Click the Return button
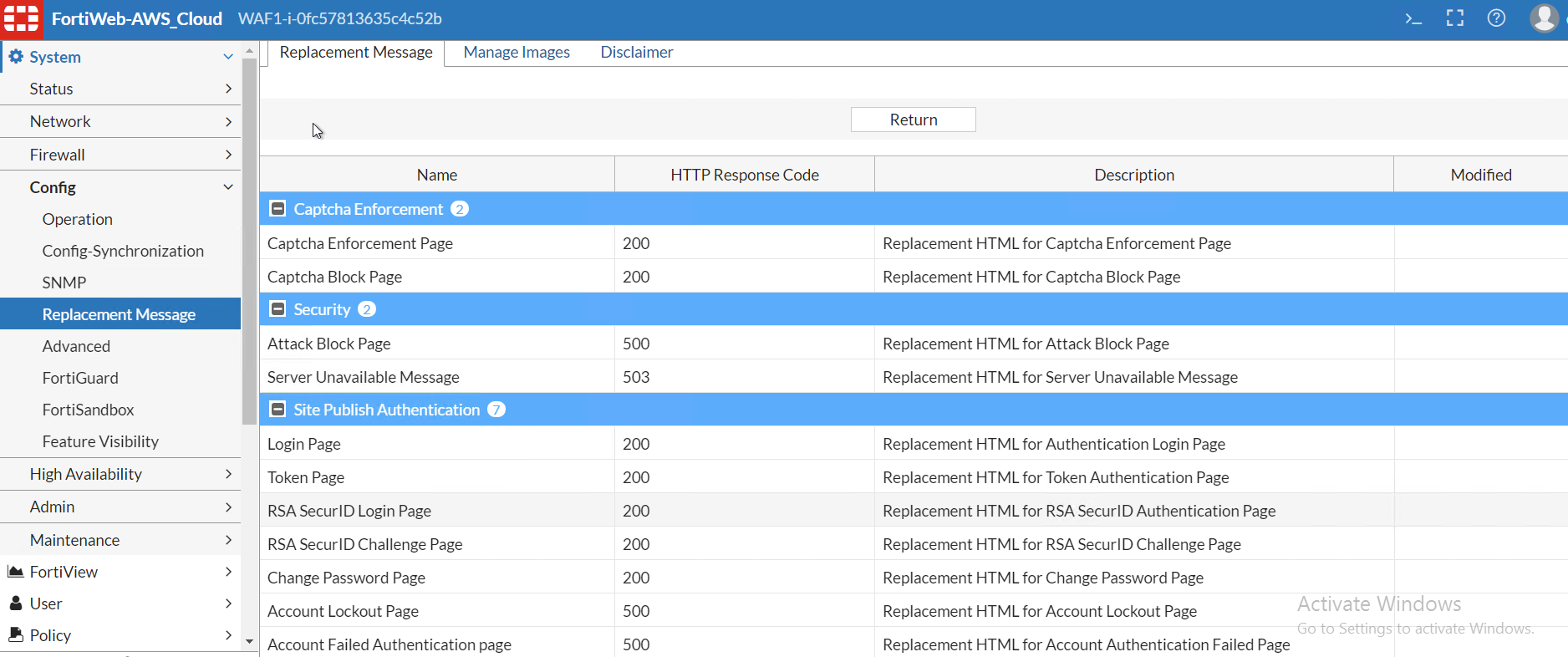 pyautogui.click(x=913, y=120)
